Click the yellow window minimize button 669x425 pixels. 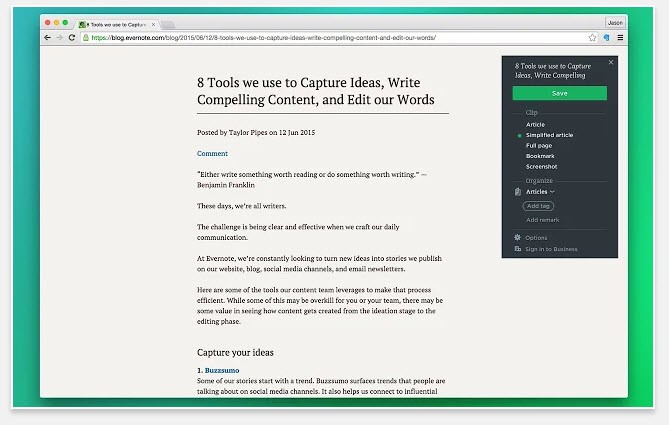tap(56, 23)
